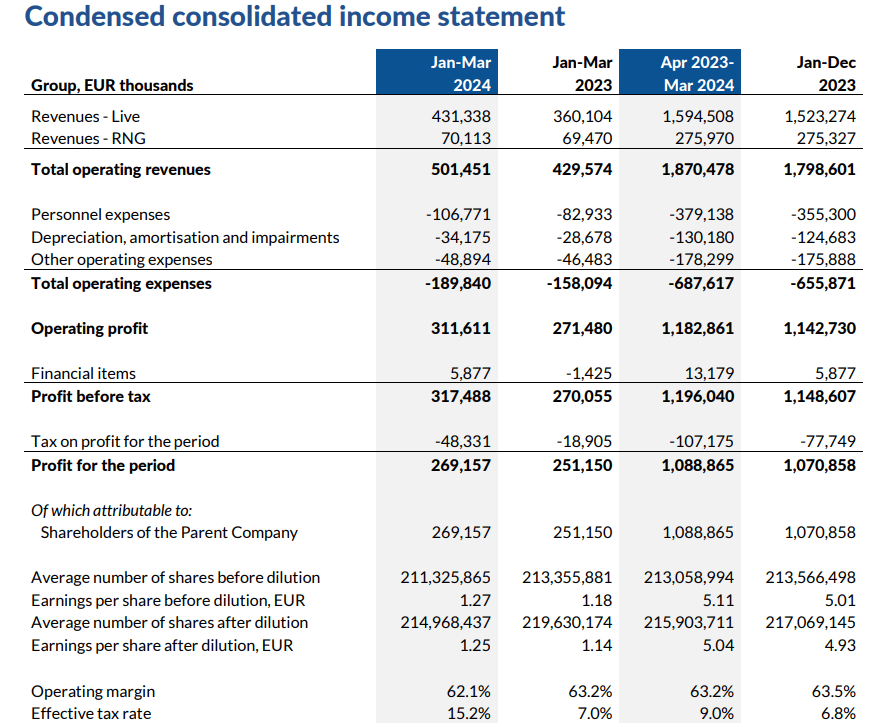Select the Earnings per share before dilution value 1.27
The height and width of the screenshot is (727, 872).
(472, 600)
